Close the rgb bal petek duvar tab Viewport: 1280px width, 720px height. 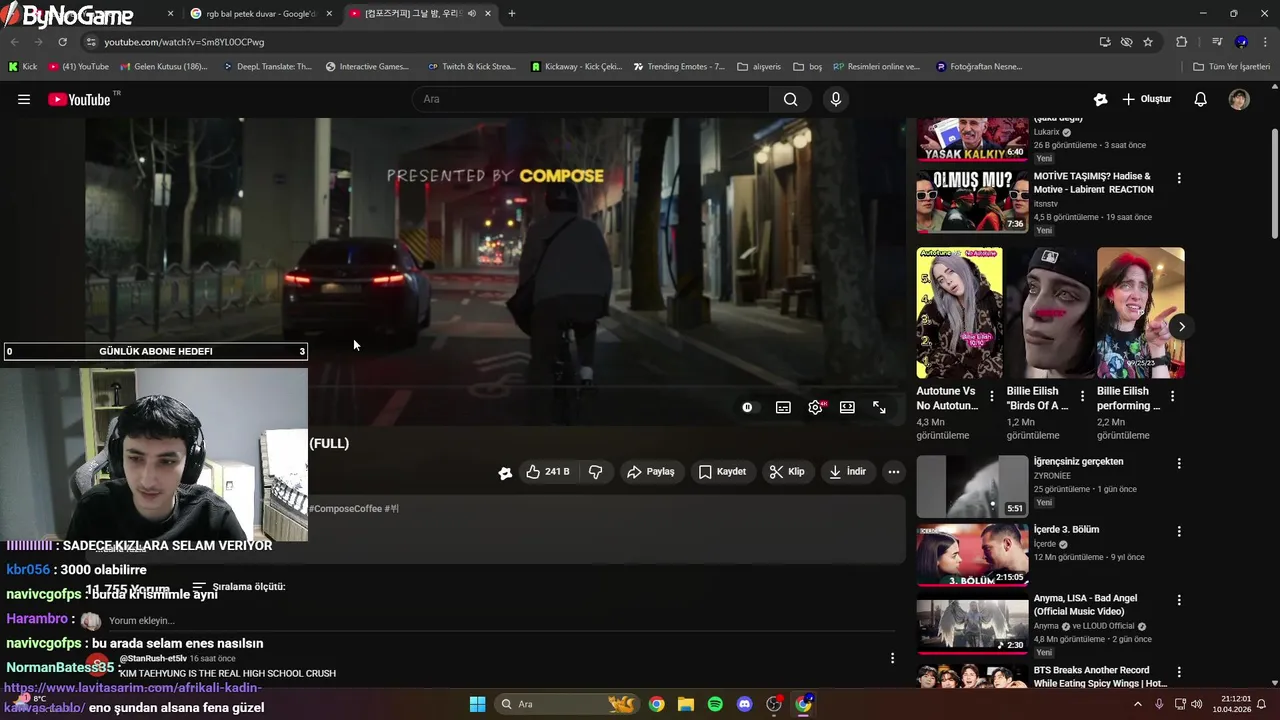pos(329,13)
